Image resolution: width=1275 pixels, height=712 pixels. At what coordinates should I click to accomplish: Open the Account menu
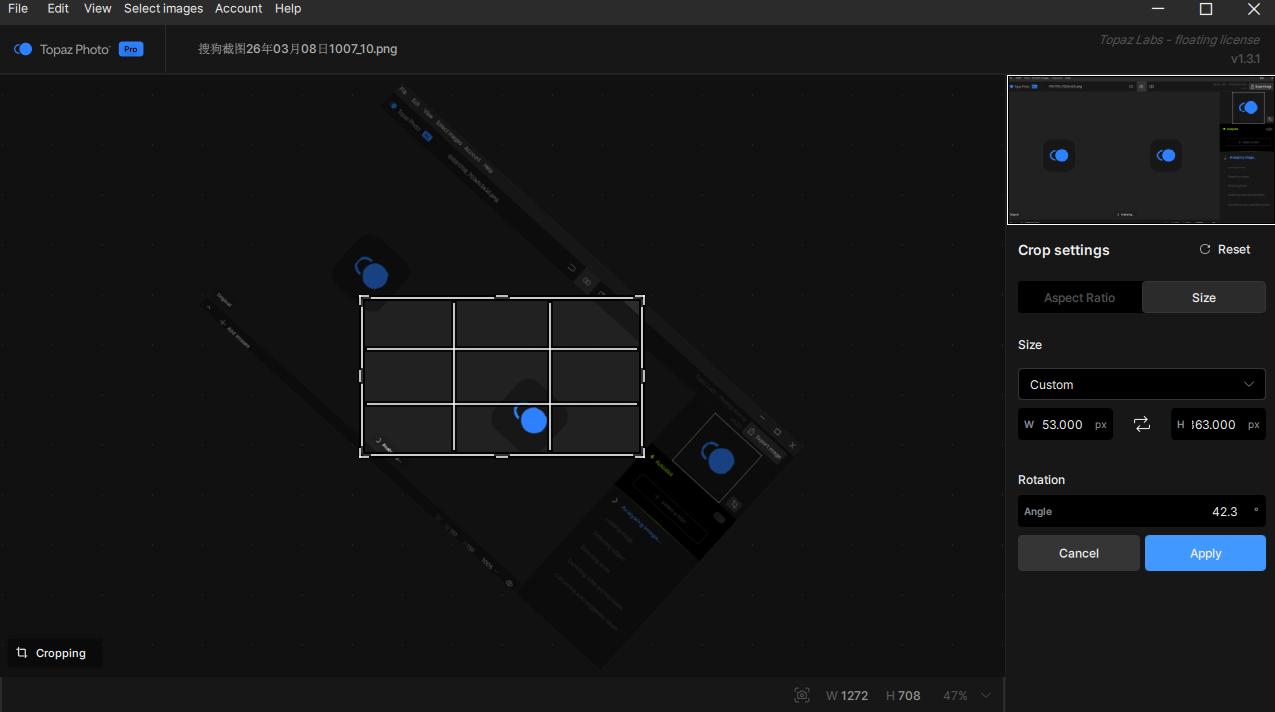[x=239, y=9]
